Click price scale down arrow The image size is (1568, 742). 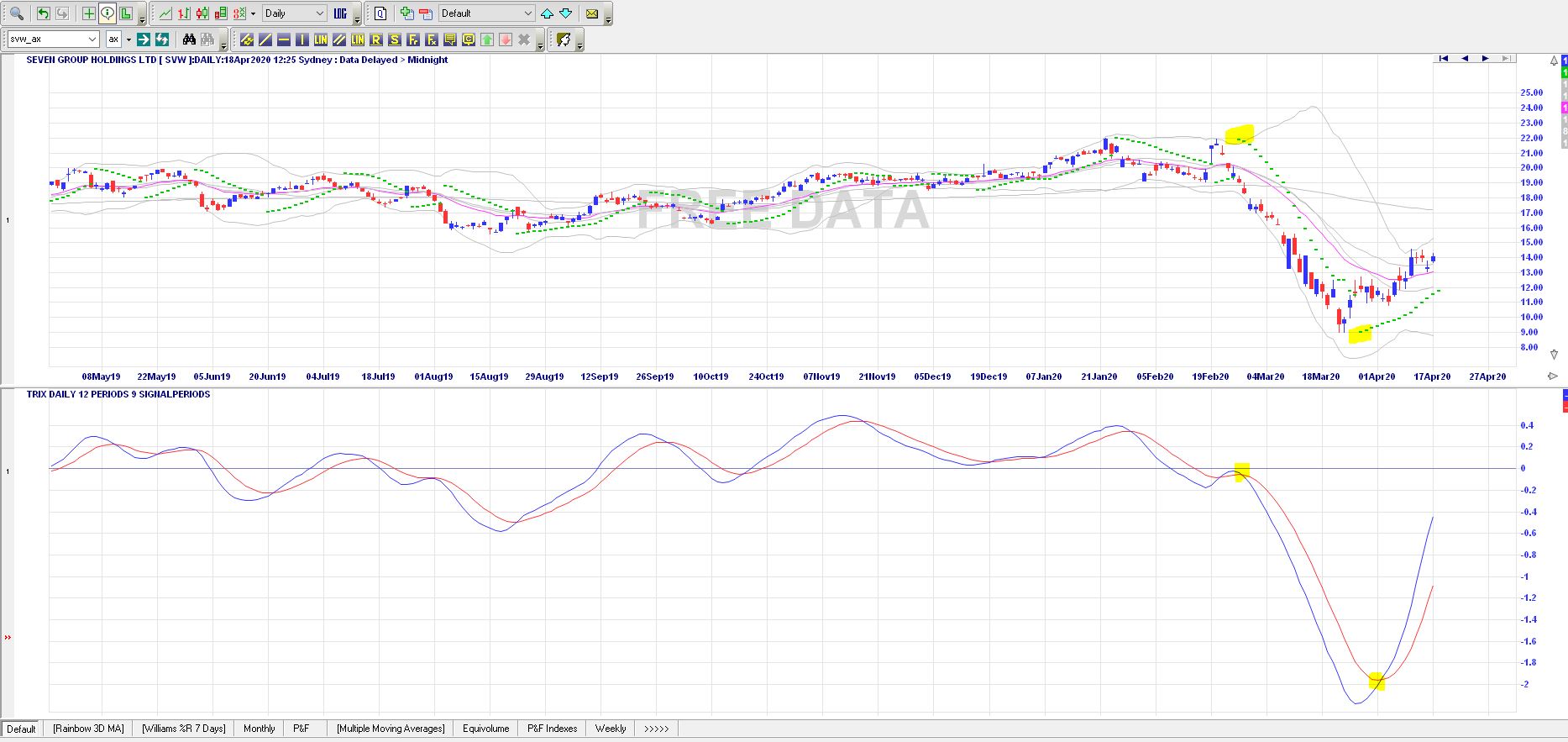(x=1554, y=355)
